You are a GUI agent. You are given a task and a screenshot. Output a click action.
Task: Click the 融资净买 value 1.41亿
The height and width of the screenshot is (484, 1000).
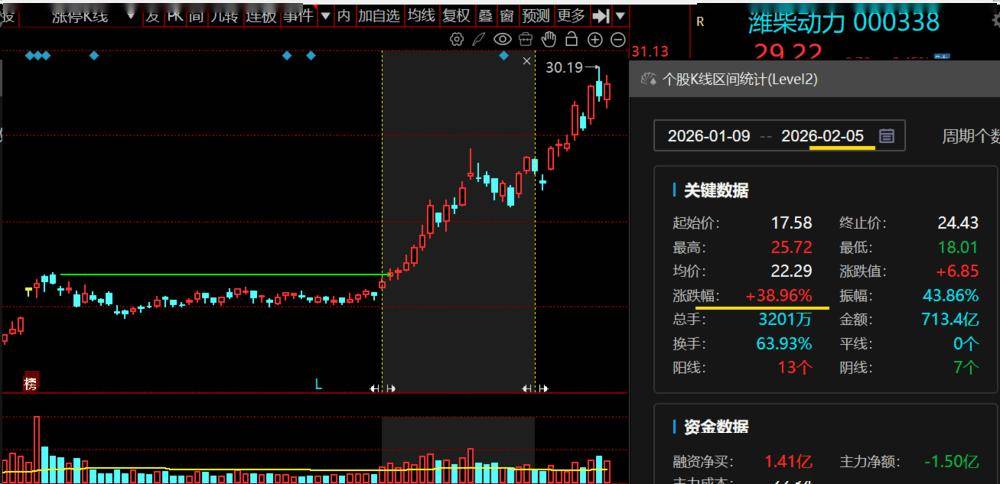point(788,461)
